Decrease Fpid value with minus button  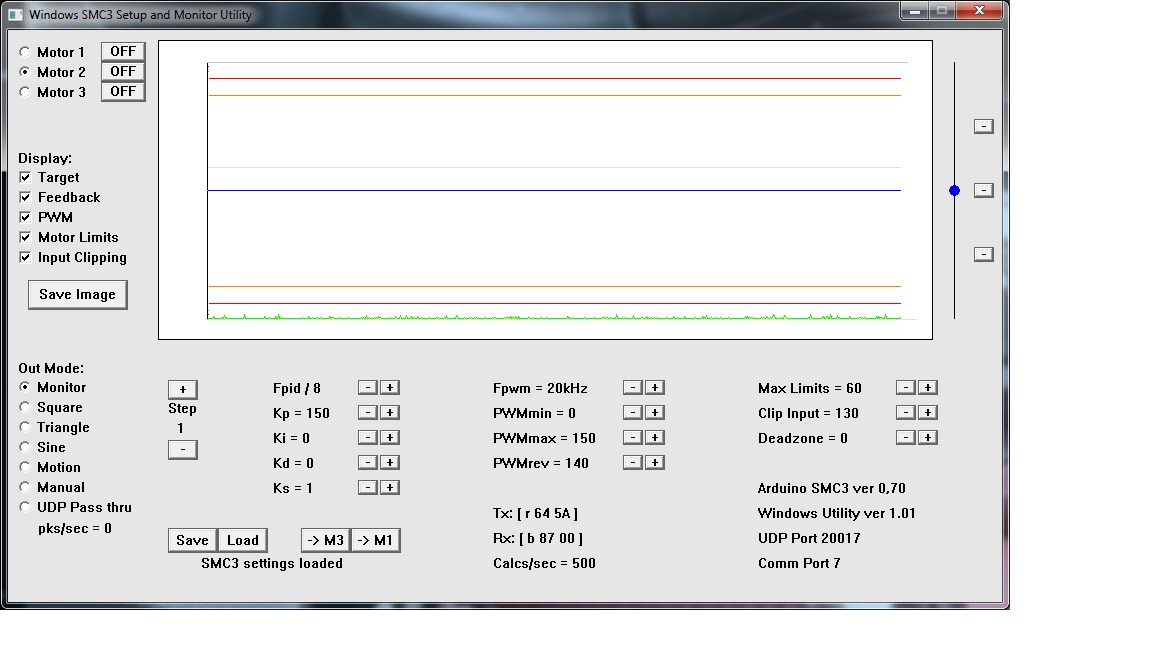click(x=367, y=387)
